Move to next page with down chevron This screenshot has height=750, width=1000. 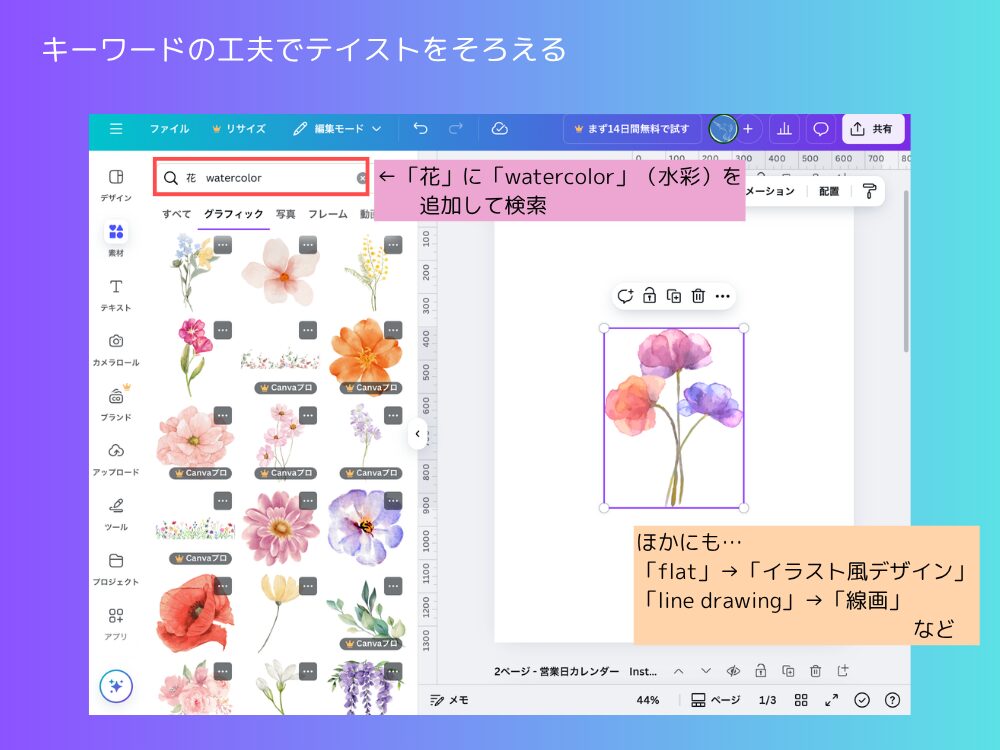point(705,671)
